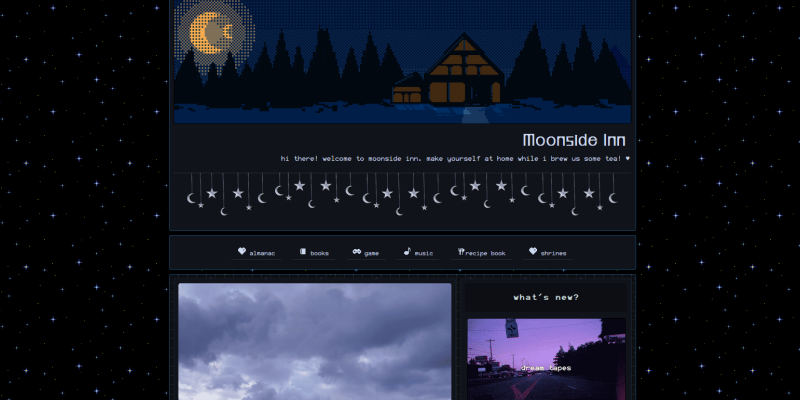Click the "what's new?" heading
This screenshot has width=800, height=400.
pos(546,297)
